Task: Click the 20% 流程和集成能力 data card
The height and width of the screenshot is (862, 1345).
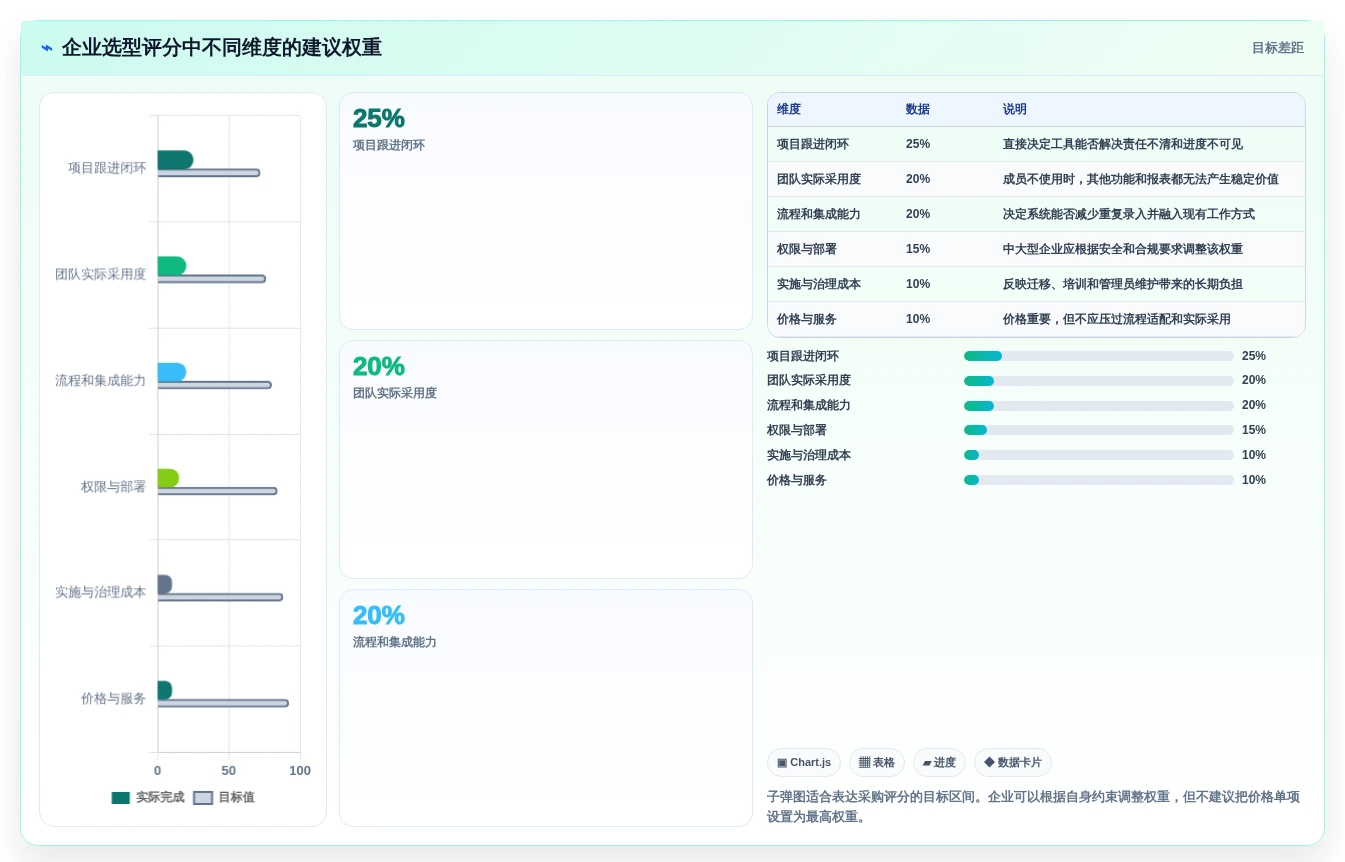Action: pos(546,708)
